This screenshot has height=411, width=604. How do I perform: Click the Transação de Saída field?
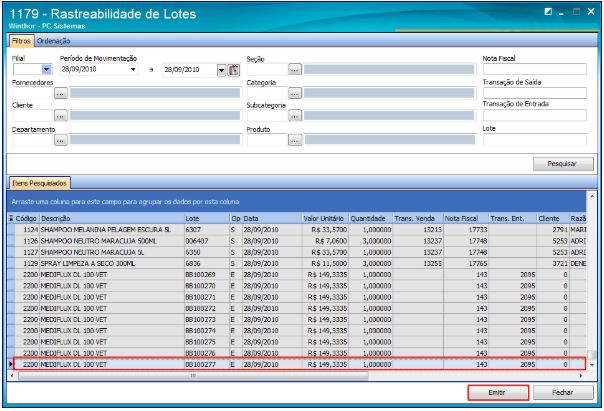pos(535,93)
